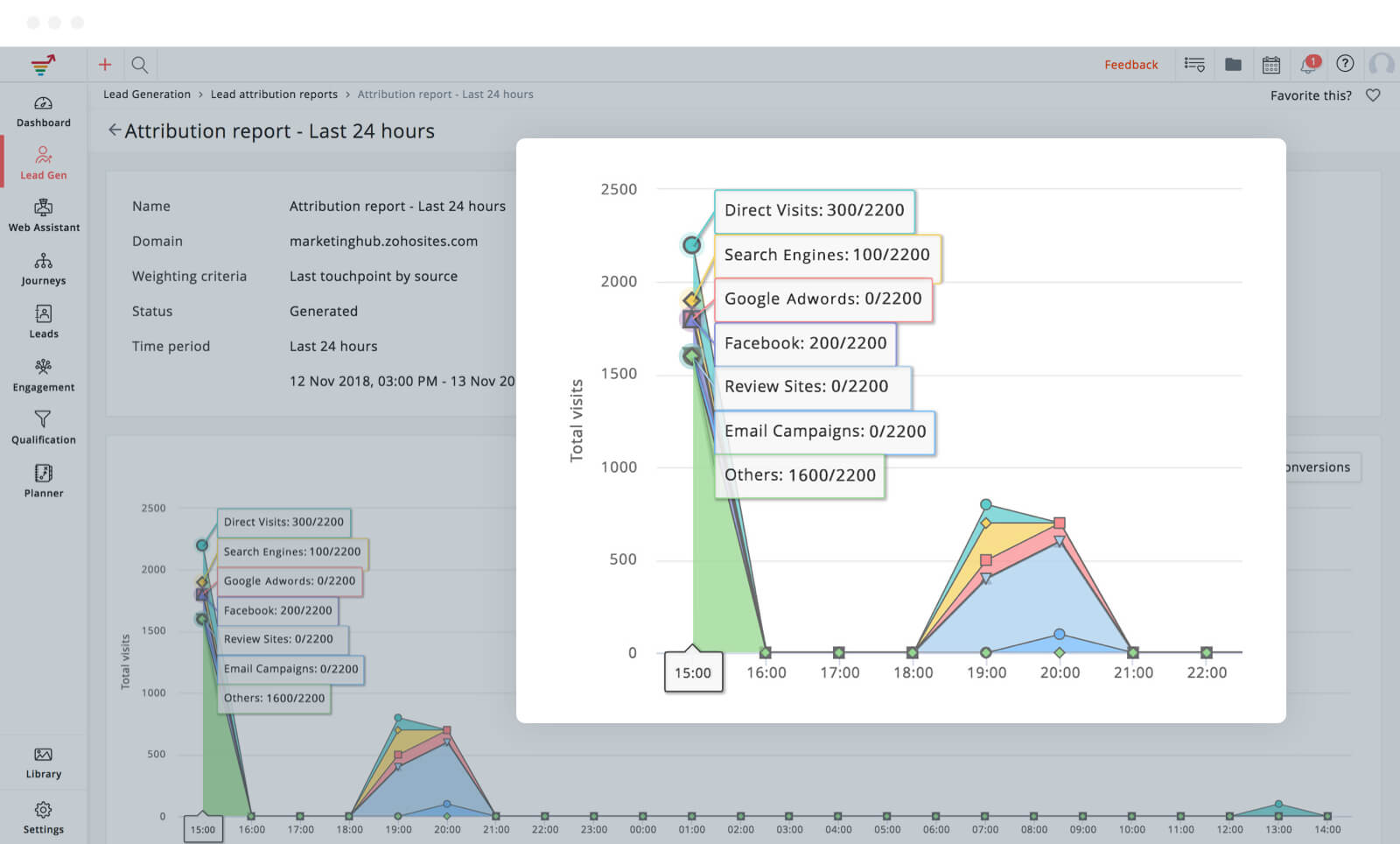
Task: Click the plus icon to create new
Action: [x=105, y=65]
